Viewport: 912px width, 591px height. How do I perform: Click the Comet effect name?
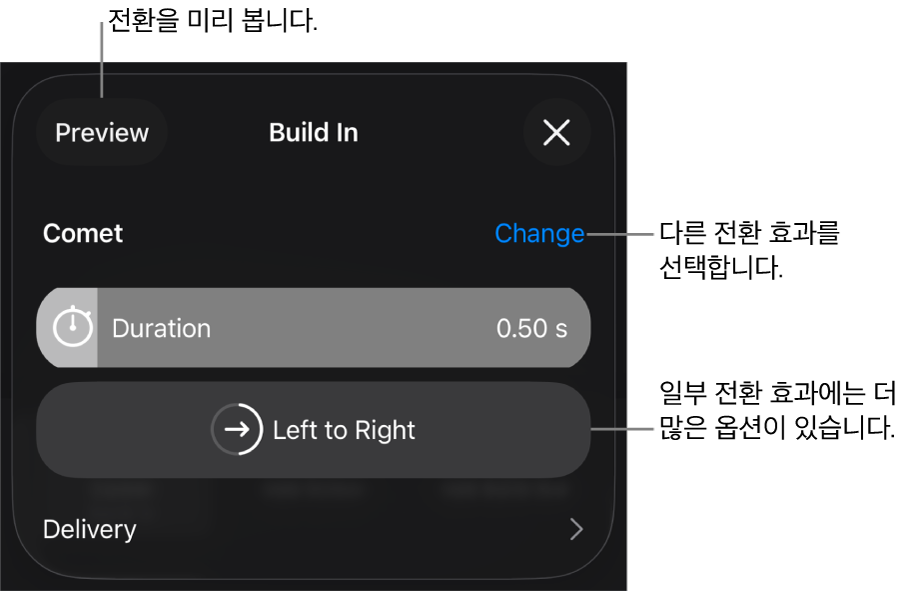[83, 234]
